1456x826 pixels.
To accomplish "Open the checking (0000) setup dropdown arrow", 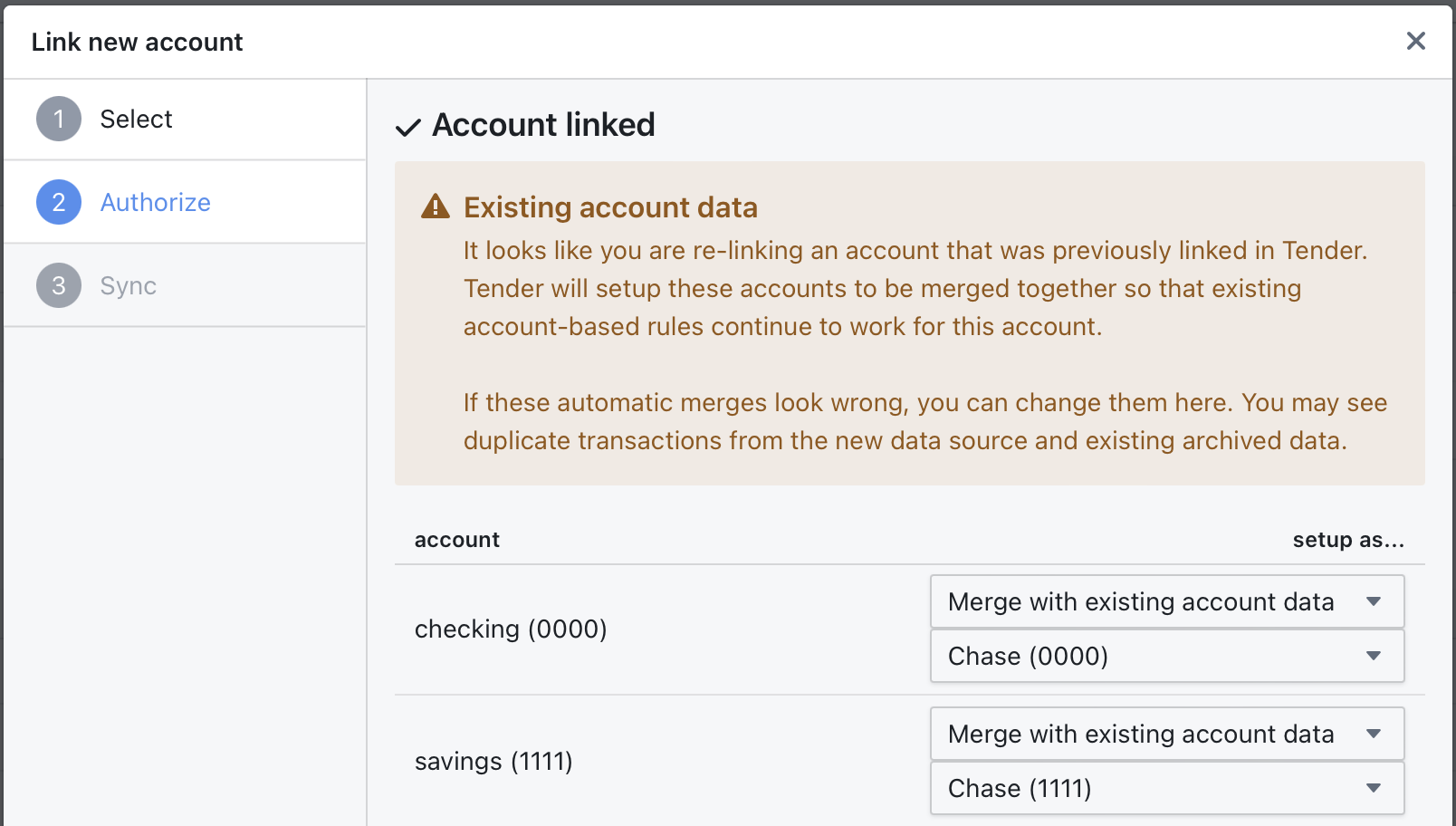I will [x=1375, y=601].
